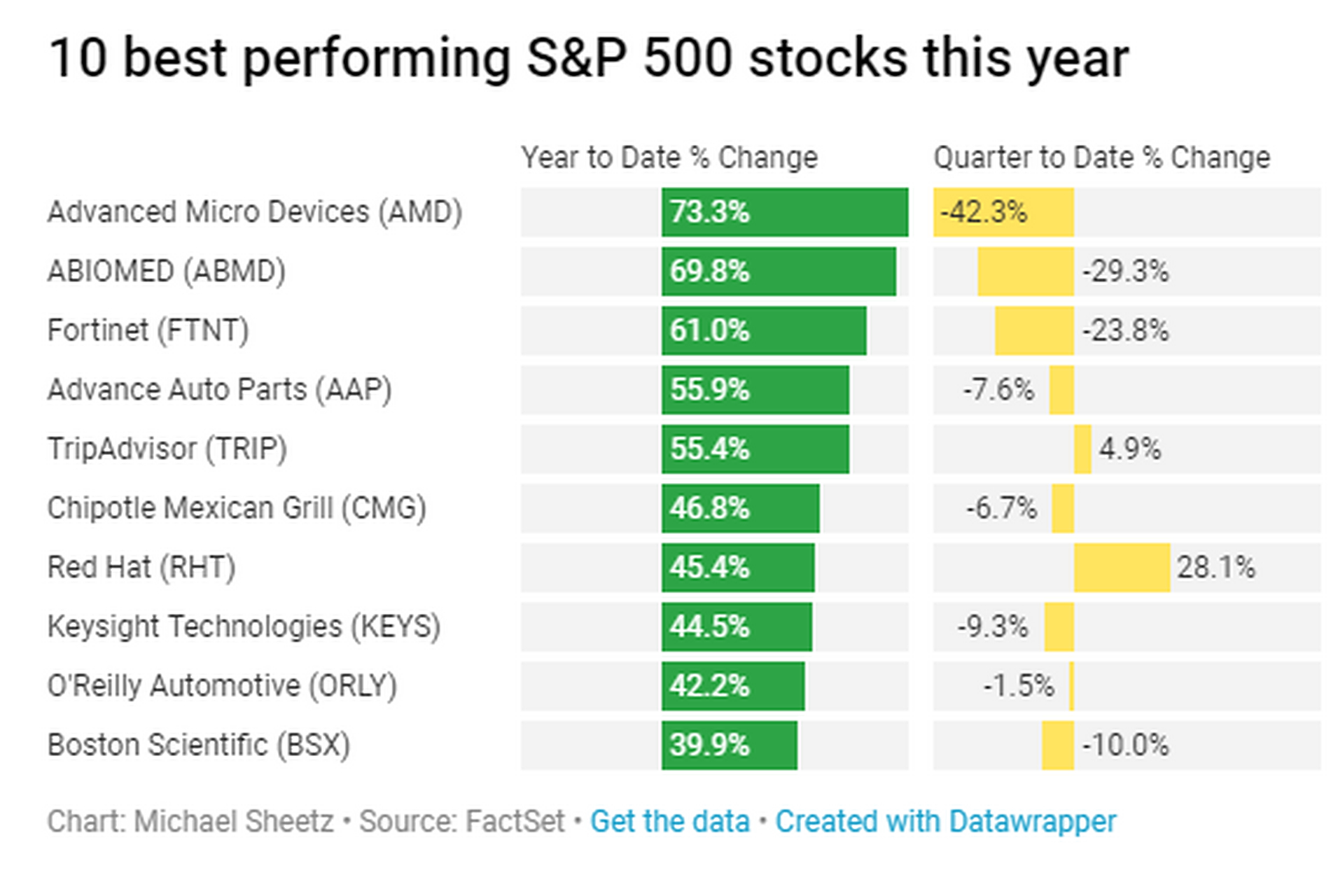Click the Advance Auto Parts 55.9% bar
The image size is (1331, 896).
tap(755, 390)
